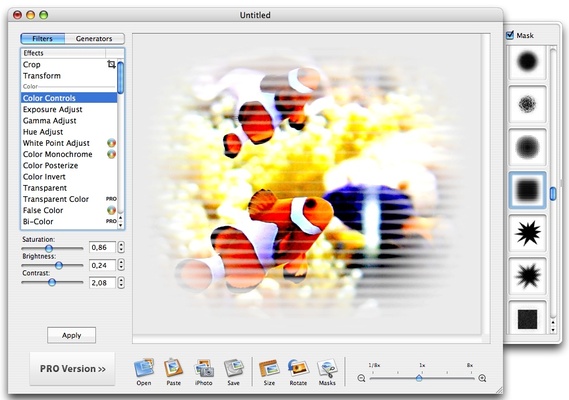
Task: Select the False Color effect
Action: (x=69, y=210)
